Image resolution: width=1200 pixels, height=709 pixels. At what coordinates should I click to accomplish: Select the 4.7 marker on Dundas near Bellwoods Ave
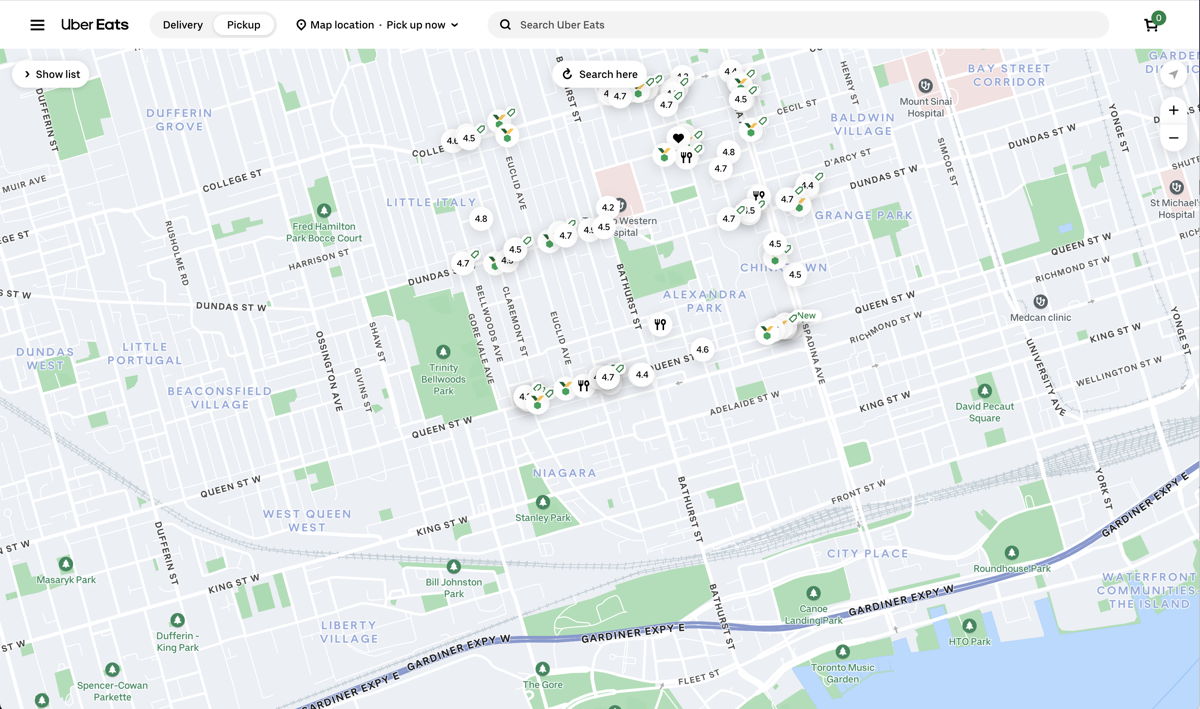pyautogui.click(x=463, y=264)
